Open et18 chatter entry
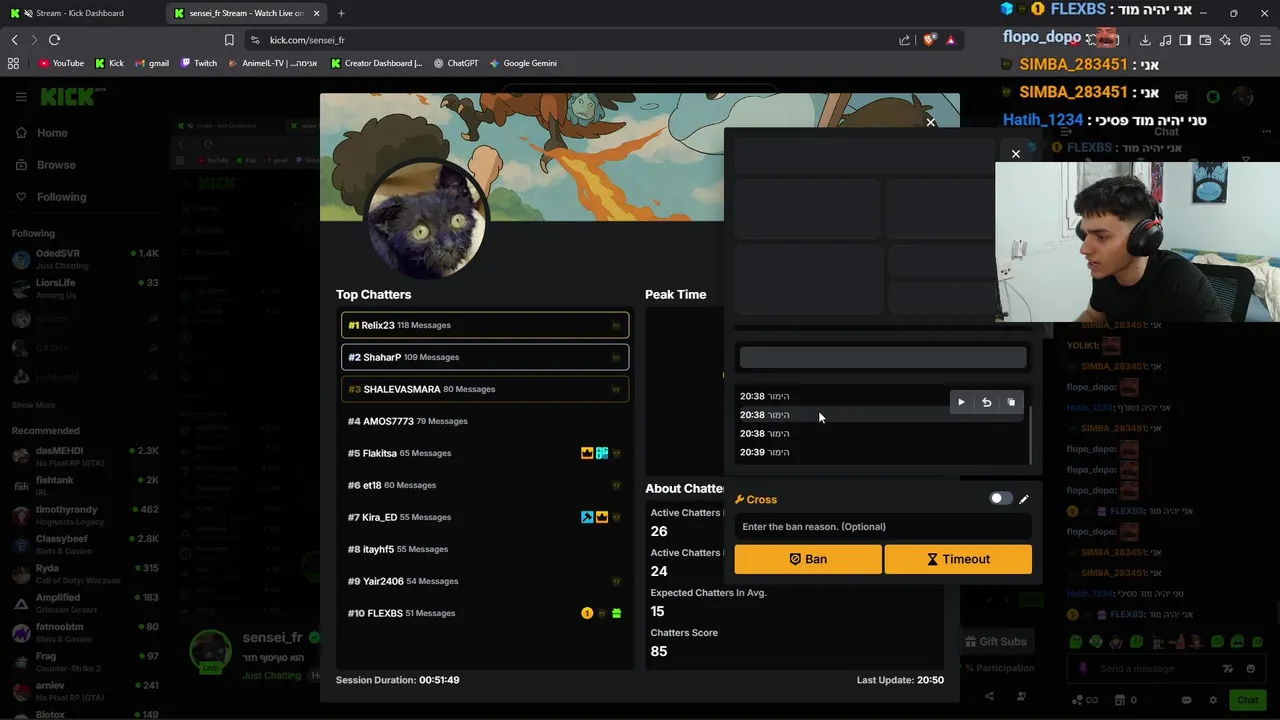 coord(485,485)
